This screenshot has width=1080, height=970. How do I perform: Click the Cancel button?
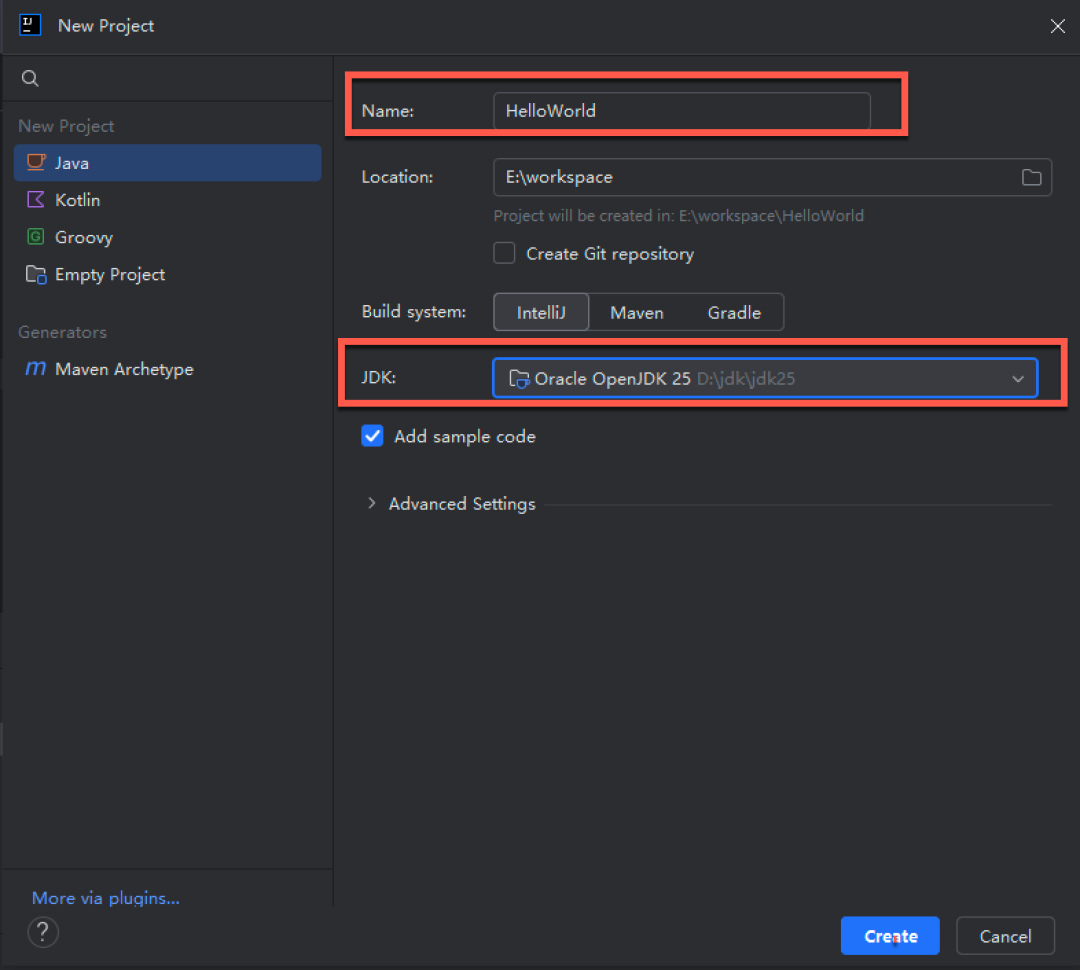click(x=1005, y=936)
